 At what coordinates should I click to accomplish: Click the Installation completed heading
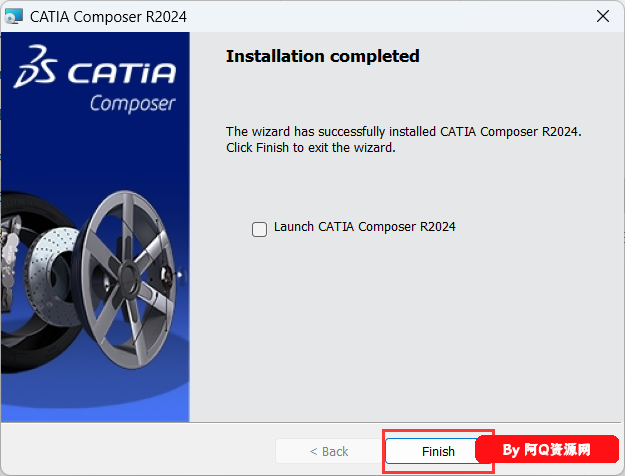click(322, 56)
